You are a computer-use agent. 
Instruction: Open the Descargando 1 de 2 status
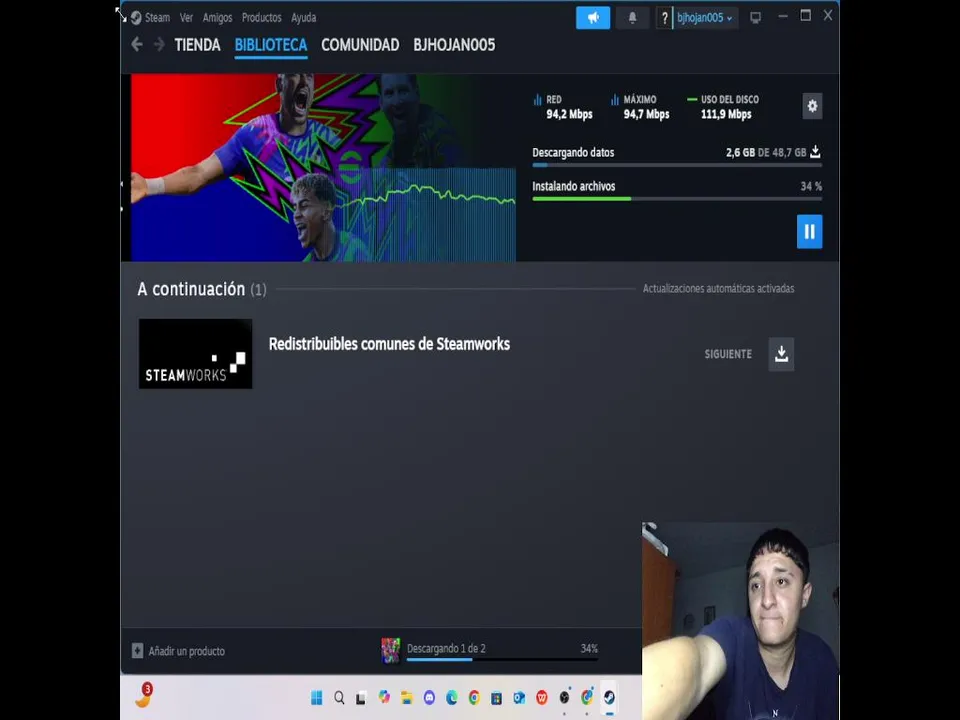(446, 648)
